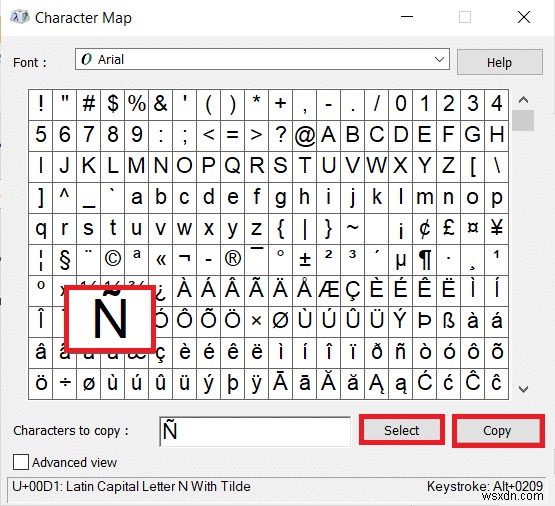
Task: Select the lowercase eth ð cell
Action: click(x=377, y=352)
